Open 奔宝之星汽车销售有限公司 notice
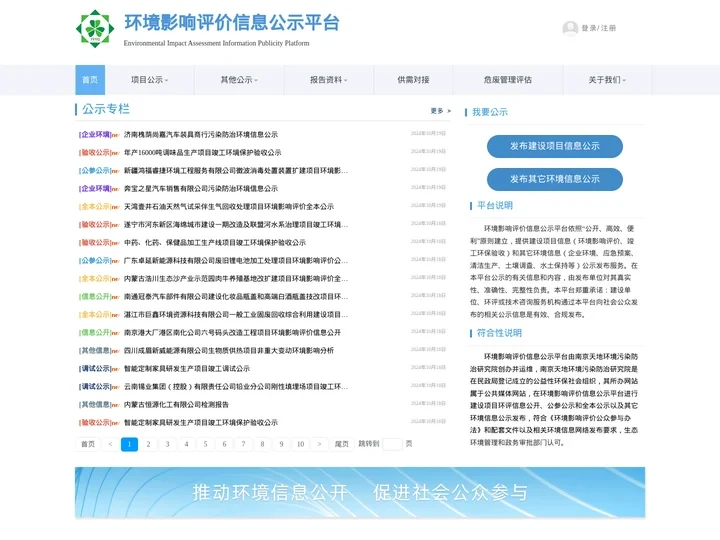720x540 pixels. pyautogui.click(x=201, y=188)
